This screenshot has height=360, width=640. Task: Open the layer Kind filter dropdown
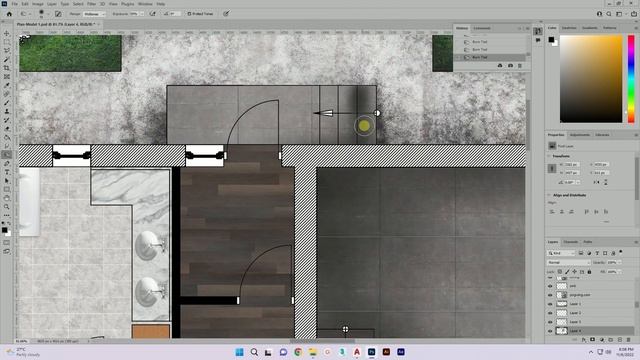coord(561,253)
